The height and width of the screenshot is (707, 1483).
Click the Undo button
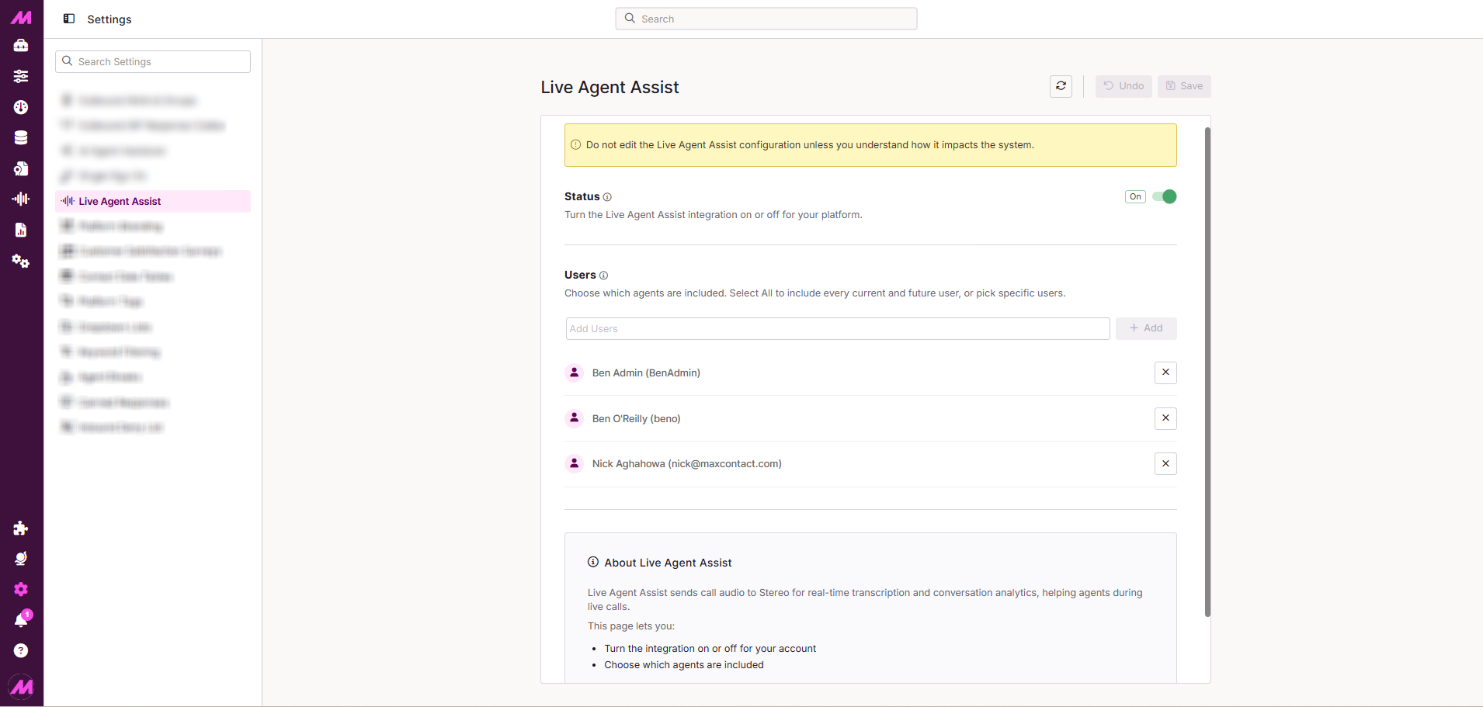tap(1123, 86)
